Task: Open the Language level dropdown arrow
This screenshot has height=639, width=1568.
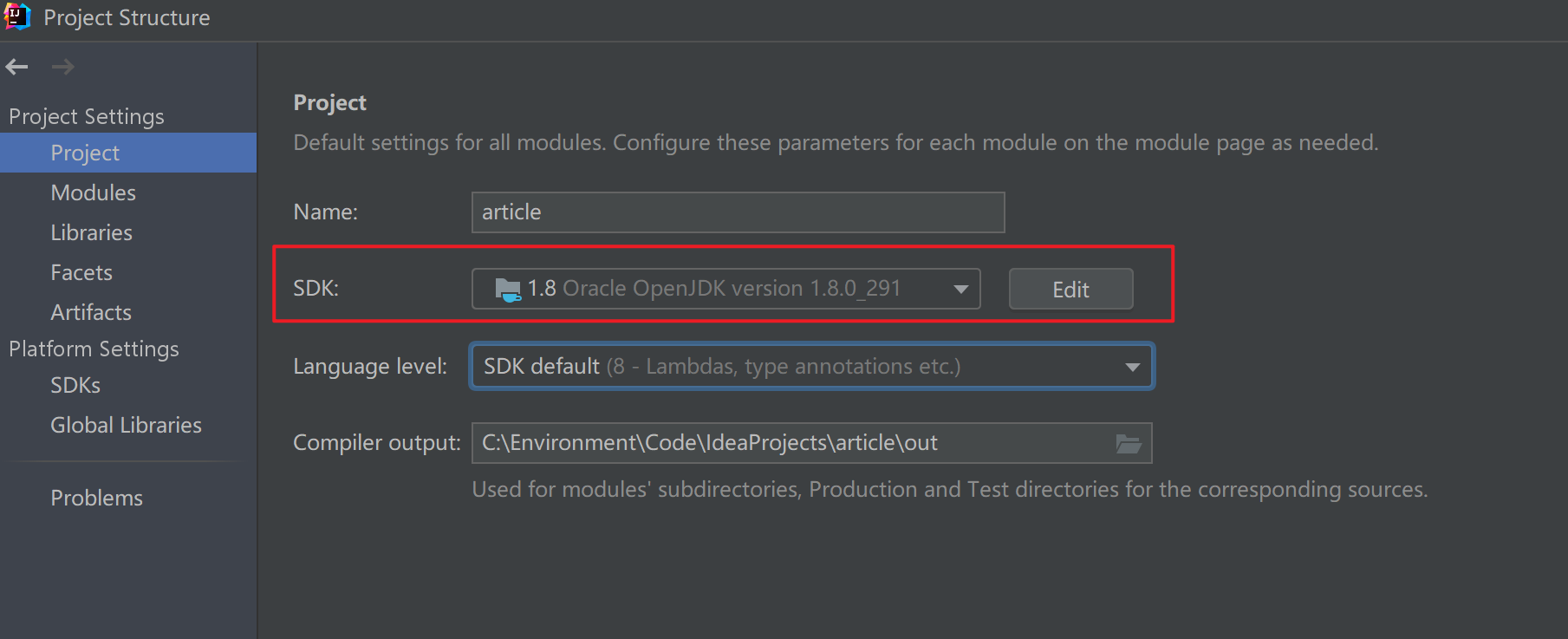Action: (x=1132, y=368)
